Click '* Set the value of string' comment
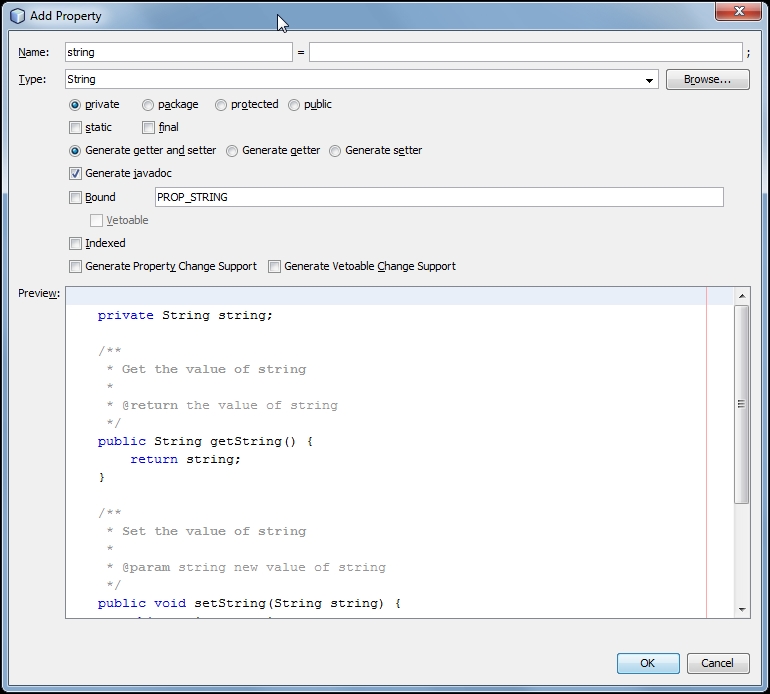 tap(206, 531)
